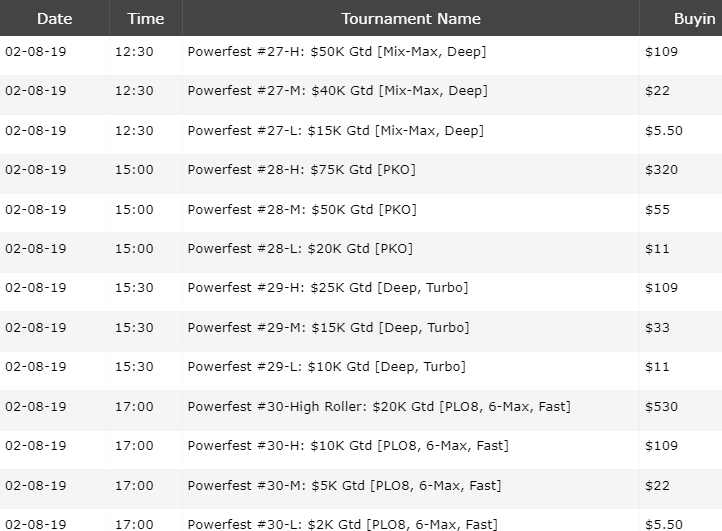The height and width of the screenshot is (531, 722).
Task: Select Powerfest #28-M $50K Gtd PKO
Action: click(x=302, y=210)
